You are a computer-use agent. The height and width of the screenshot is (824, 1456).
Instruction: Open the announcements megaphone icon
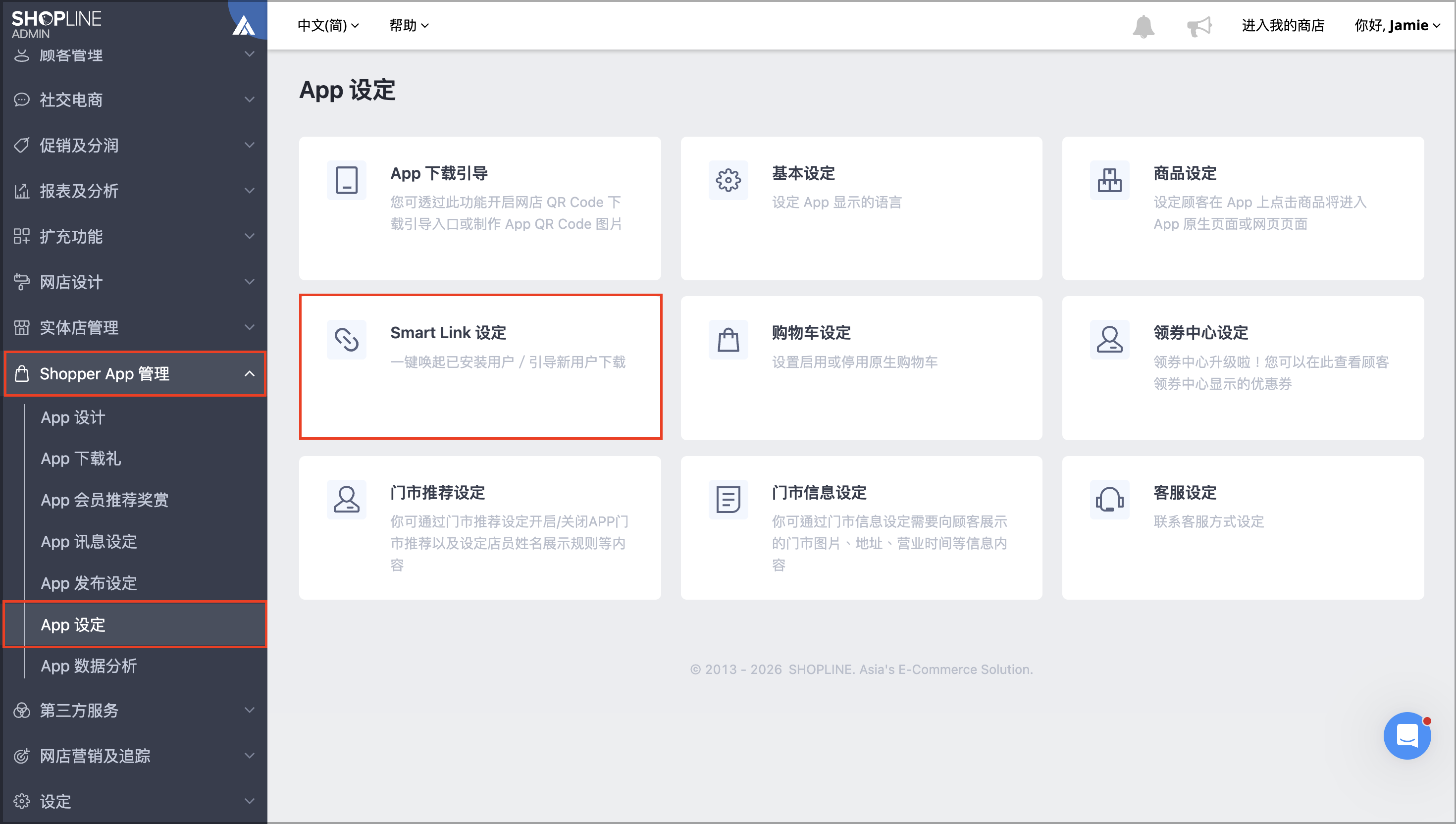coord(1198,26)
